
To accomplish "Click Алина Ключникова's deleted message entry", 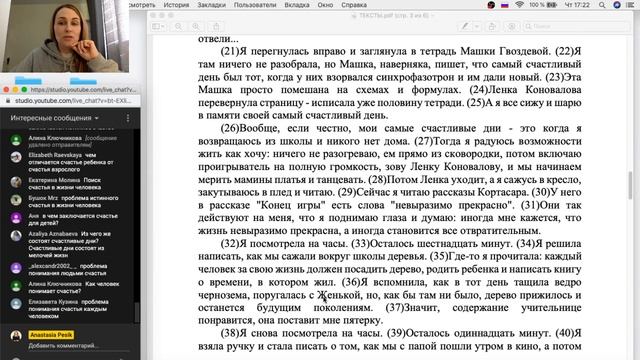I will pyautogui.click(x=73, y=141).
